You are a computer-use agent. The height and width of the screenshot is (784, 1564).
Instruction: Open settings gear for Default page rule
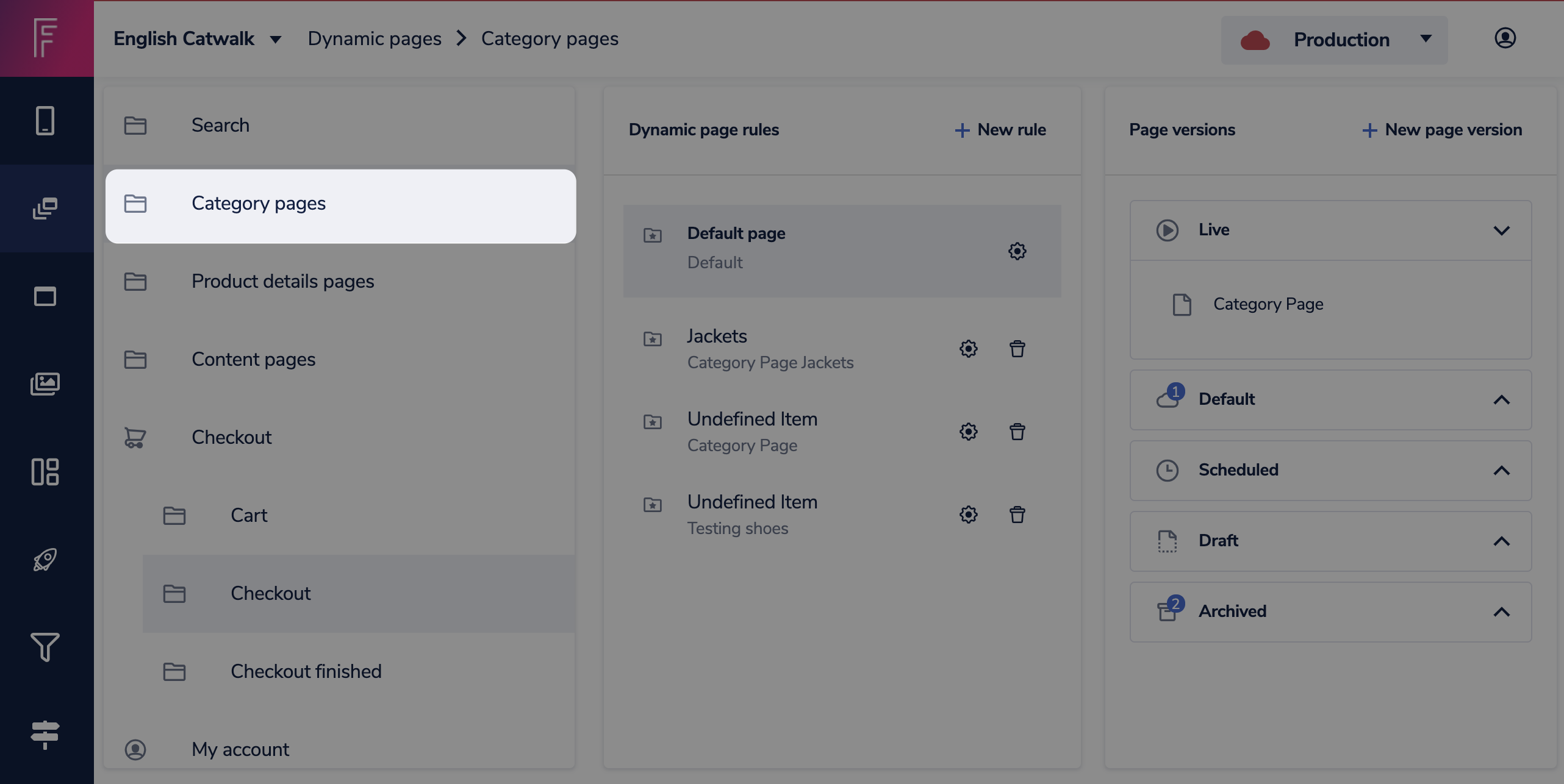[x=1017, y=251]
